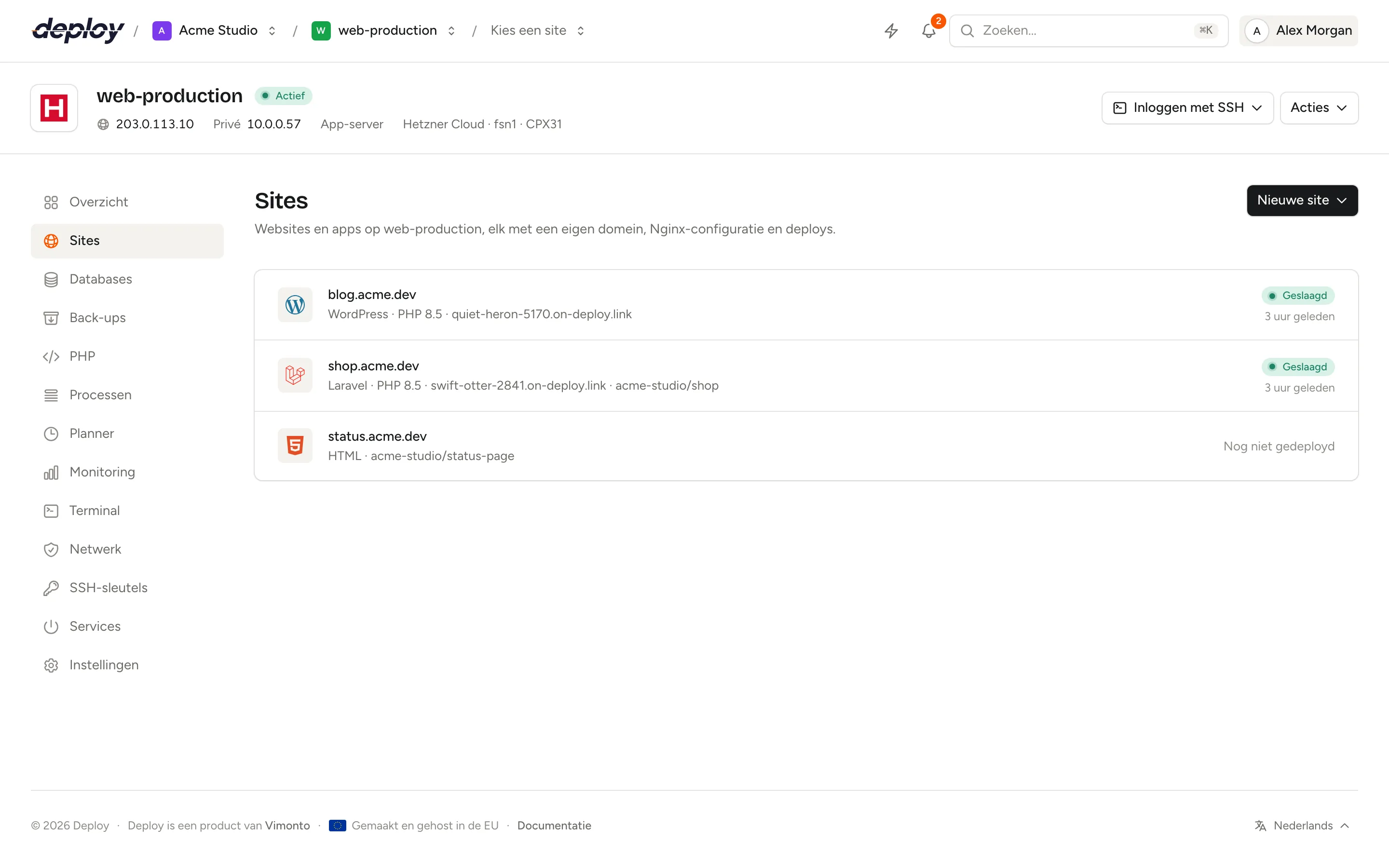
Task: Click the Planner clock icon
Action: click(x=51, y=434)
